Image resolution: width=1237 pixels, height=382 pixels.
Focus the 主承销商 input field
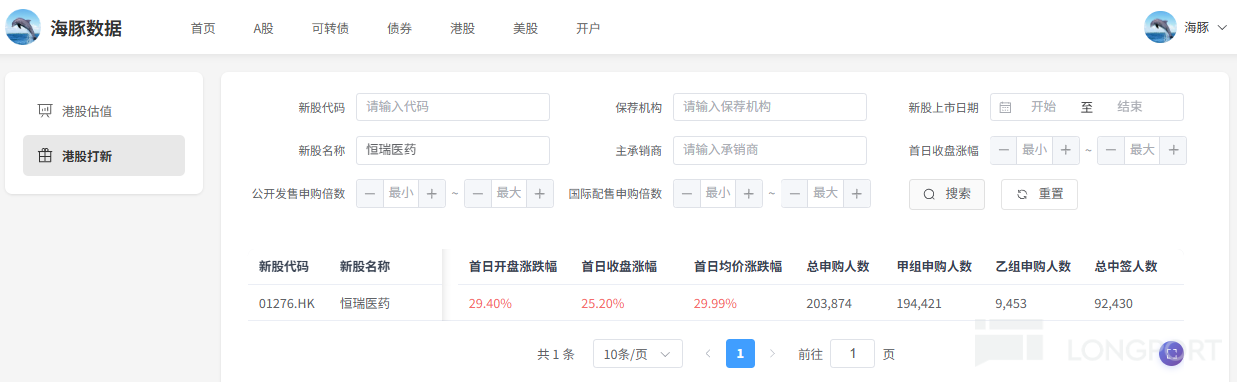[770, 150]
